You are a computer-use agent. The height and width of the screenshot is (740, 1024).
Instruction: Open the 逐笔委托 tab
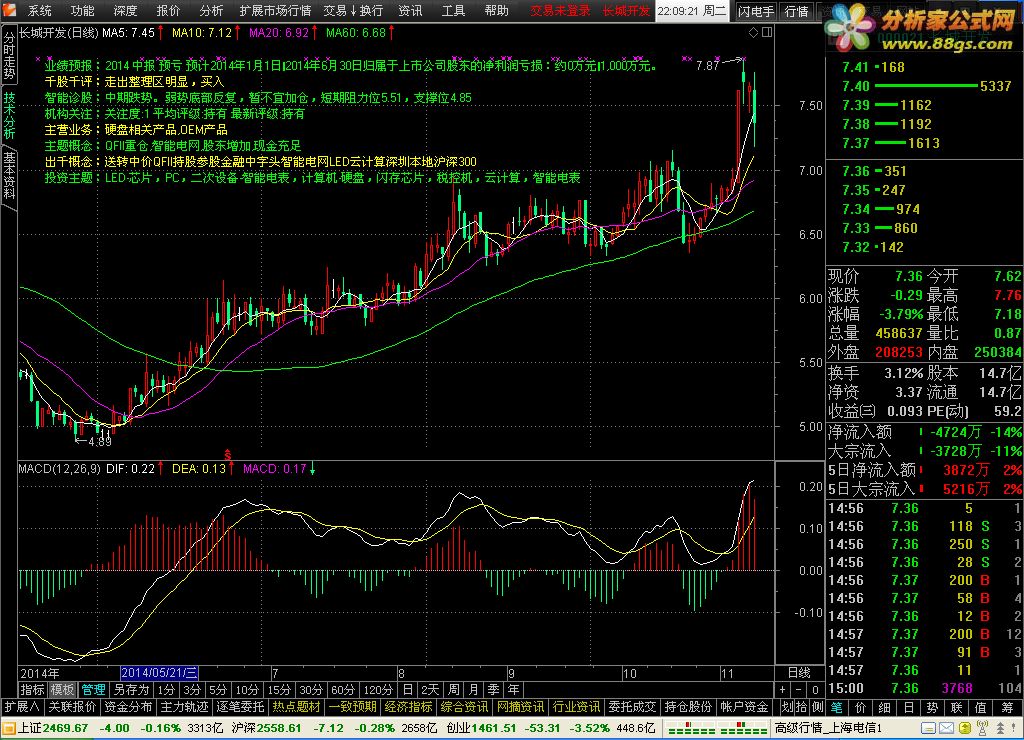click(240, 707)
